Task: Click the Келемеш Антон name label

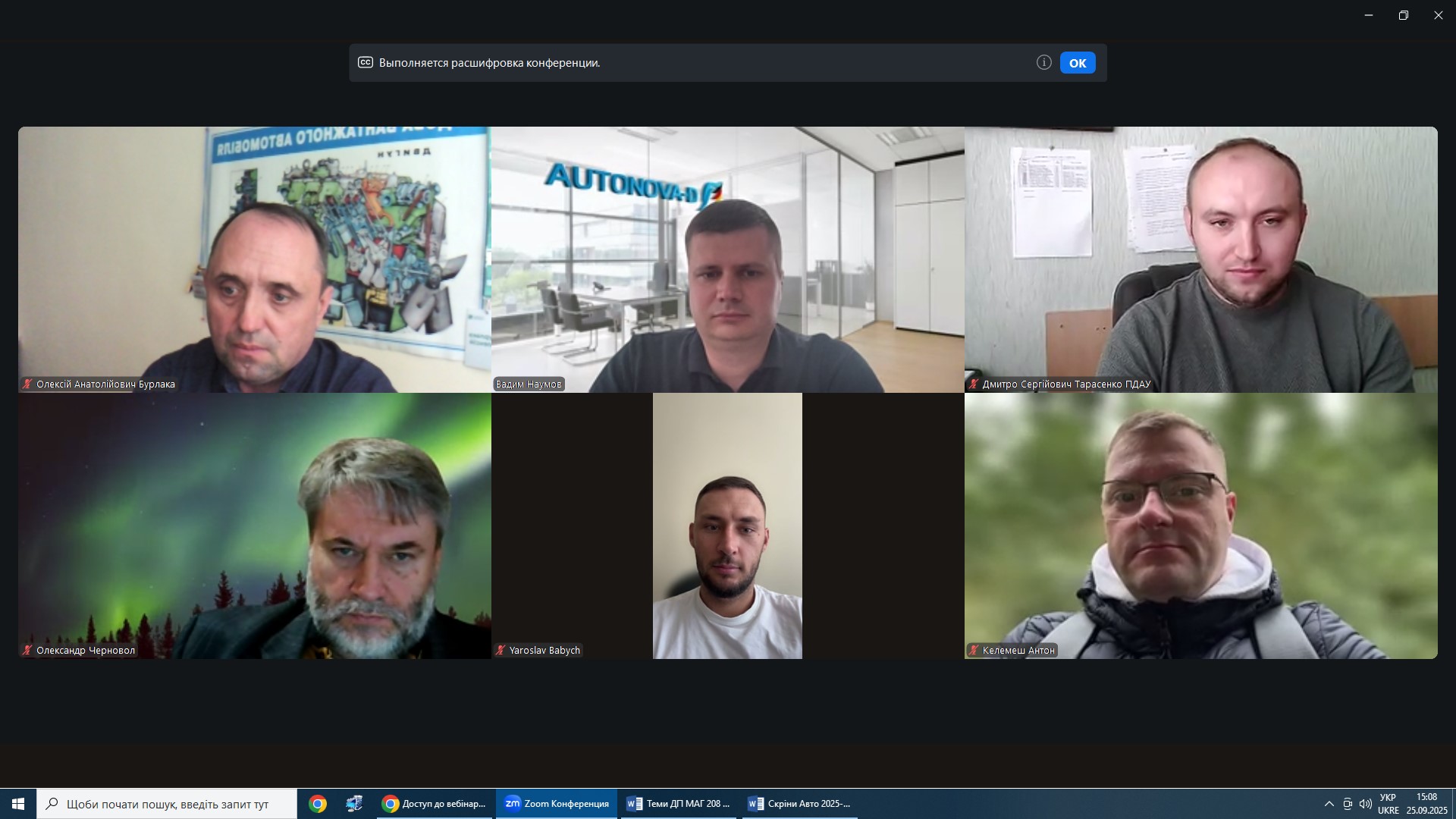Action: [1018, 651]
